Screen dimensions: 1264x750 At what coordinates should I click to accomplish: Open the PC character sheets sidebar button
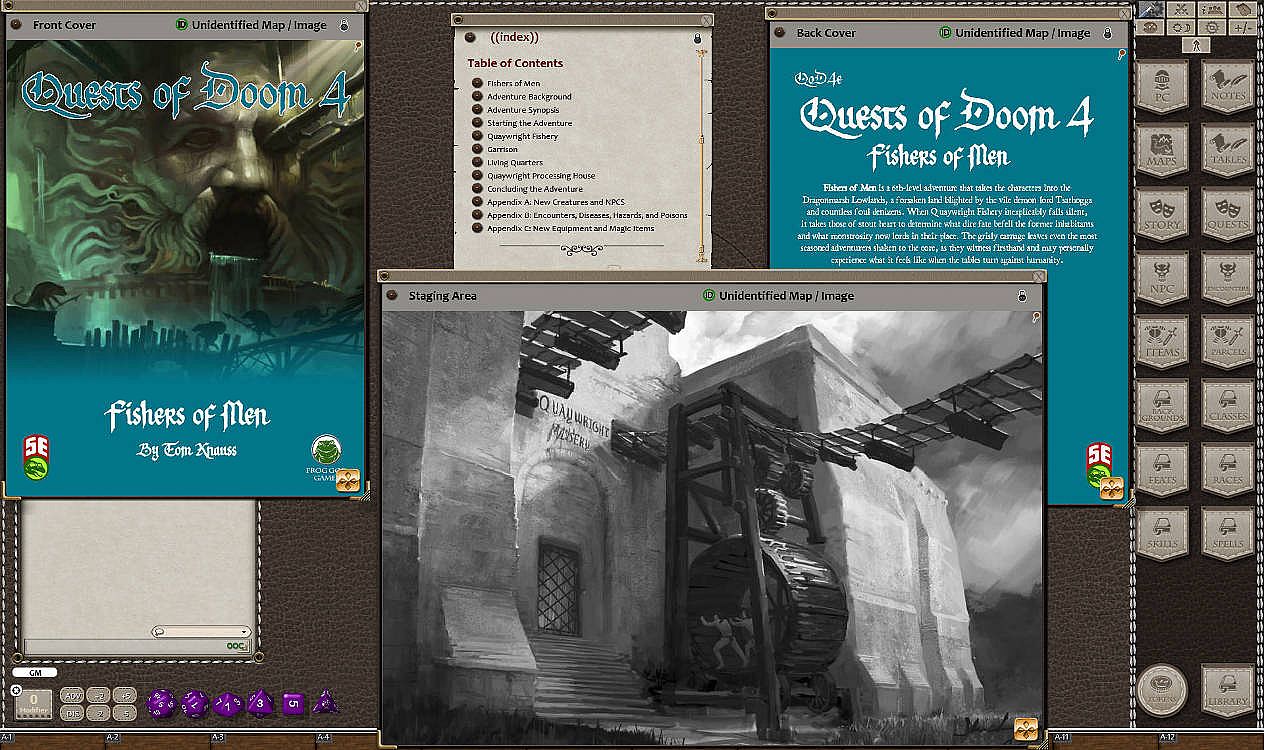click(1162, 86)
